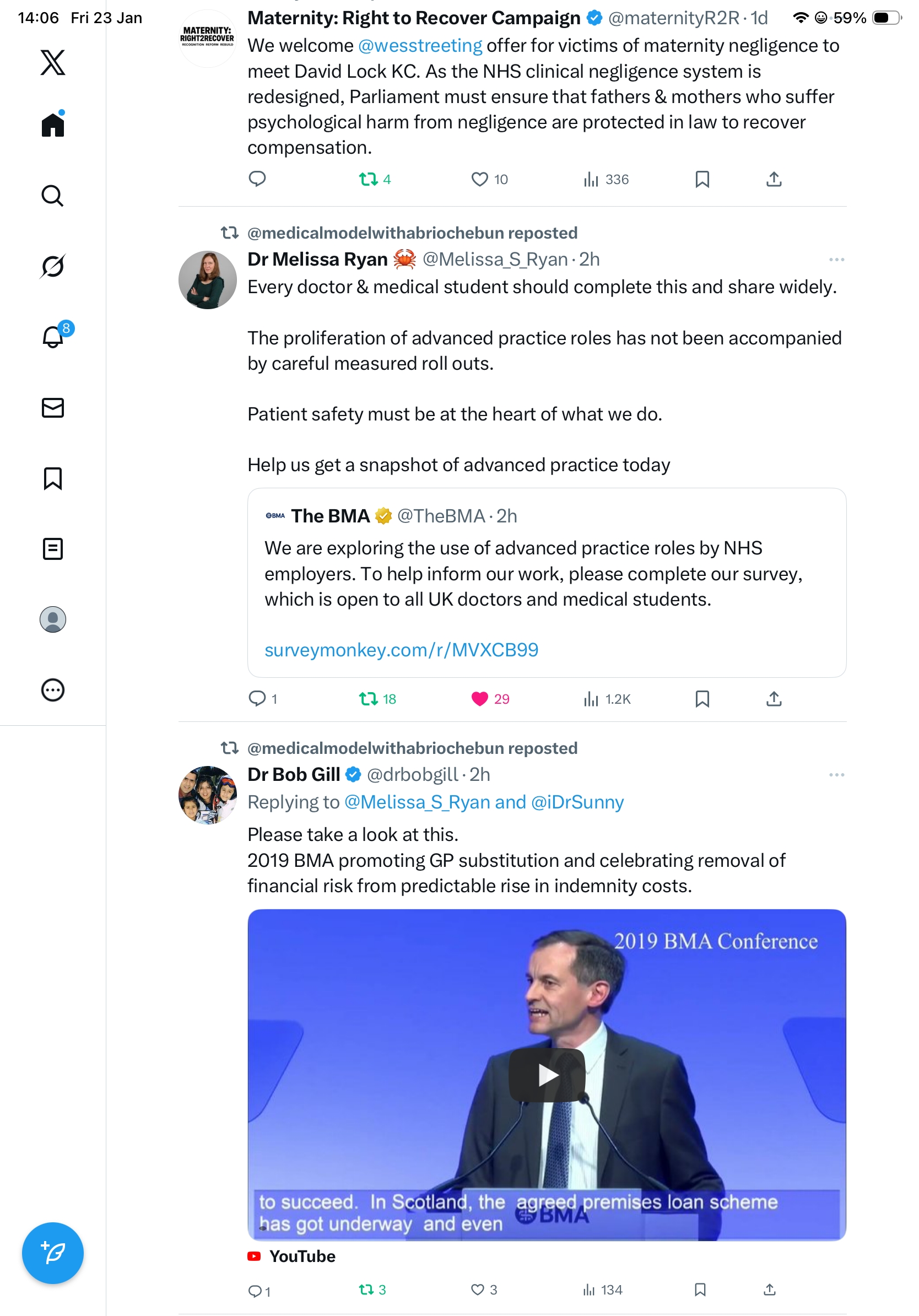The height and width of the screenshot is (1316, 919).
Task: Unlike Dr Melissa Ryan's post
Action: 479,699
